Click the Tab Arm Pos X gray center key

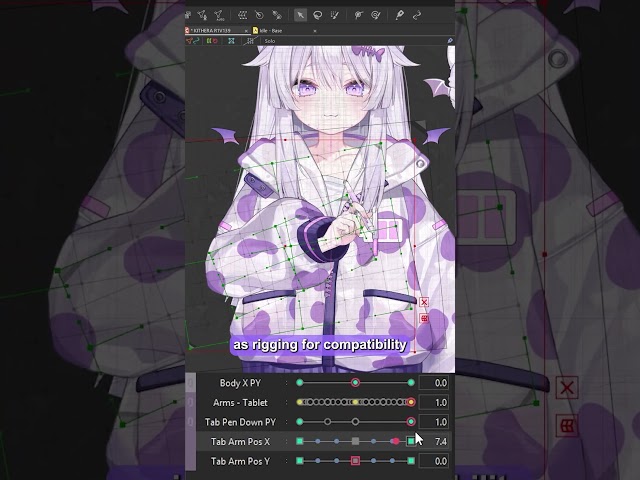coord(355,441)
